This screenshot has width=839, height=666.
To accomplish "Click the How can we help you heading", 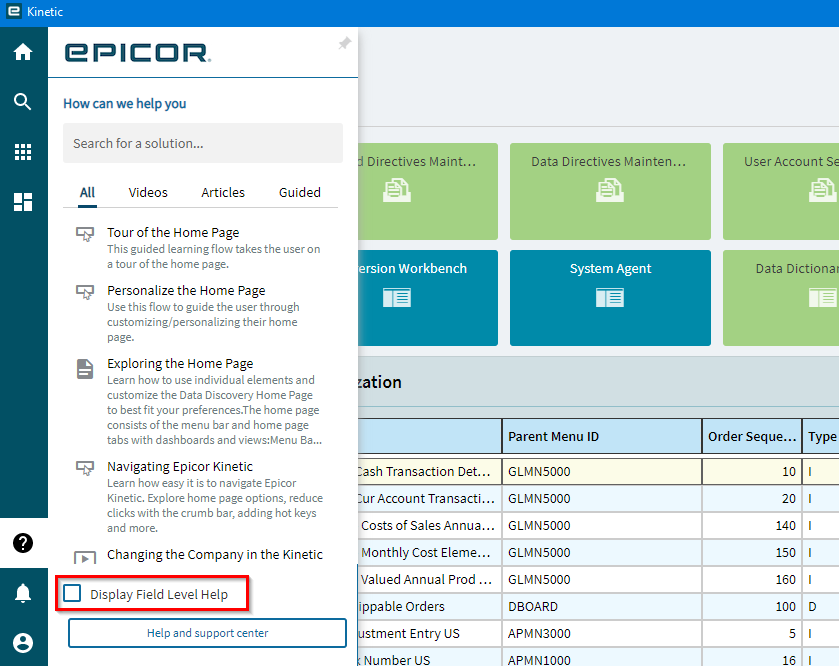I will tap(125, 103).
